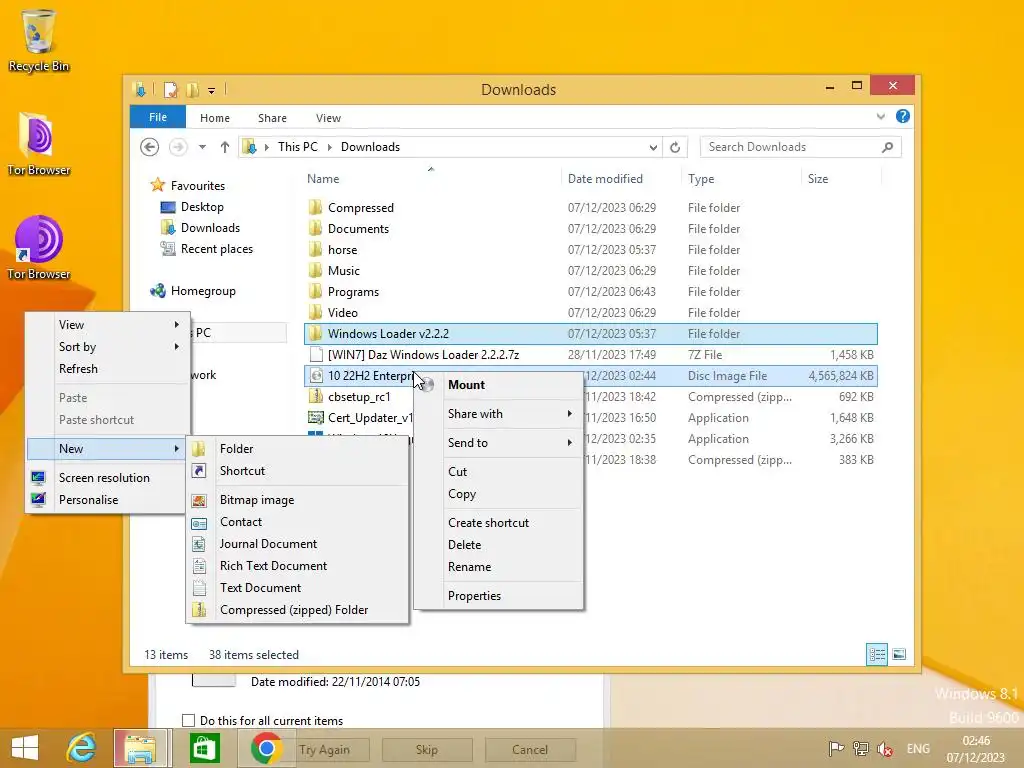Open the Tor Browser folder icon on desktop
This screenshot has height=768, width=1024.
point(39,144)
